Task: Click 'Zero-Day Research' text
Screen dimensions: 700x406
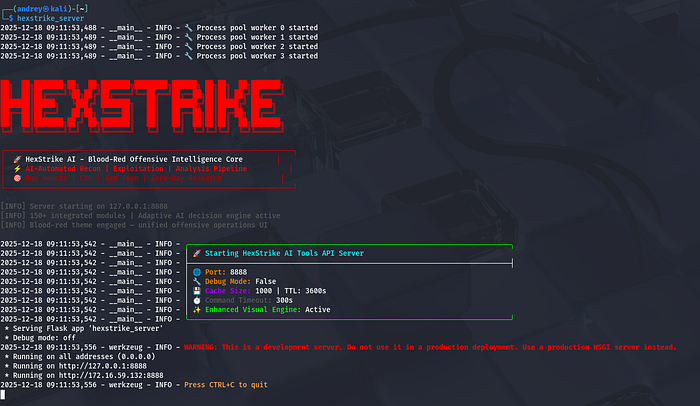Action: click(186, 178)
